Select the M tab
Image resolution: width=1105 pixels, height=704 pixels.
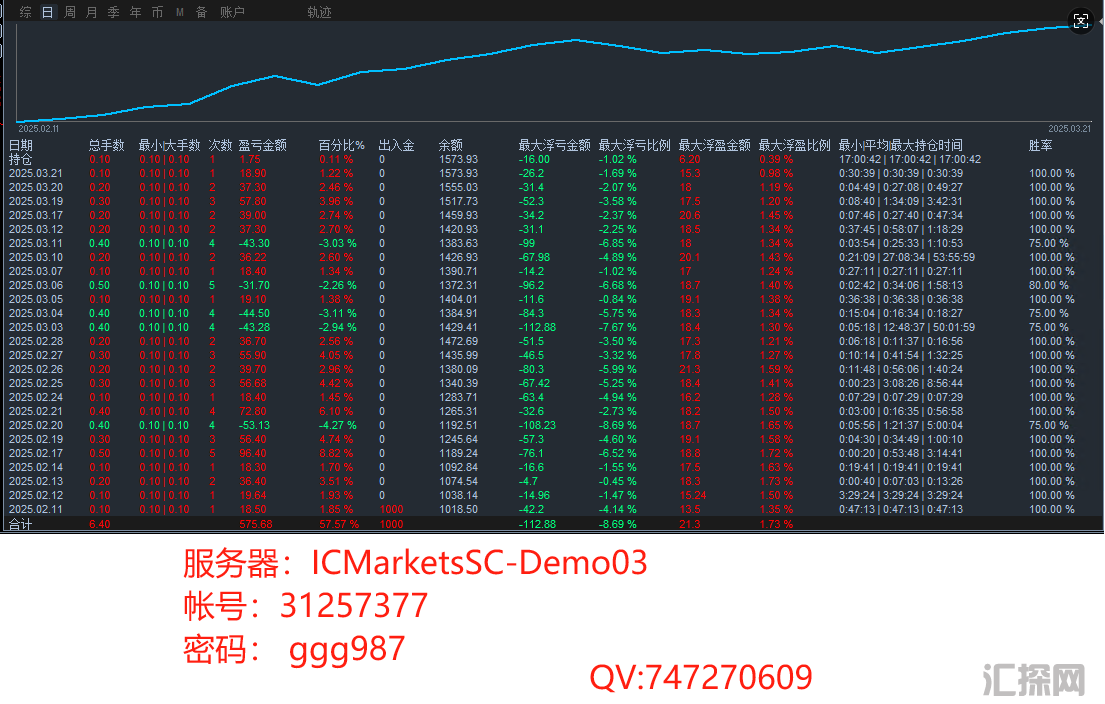point(180,13)
